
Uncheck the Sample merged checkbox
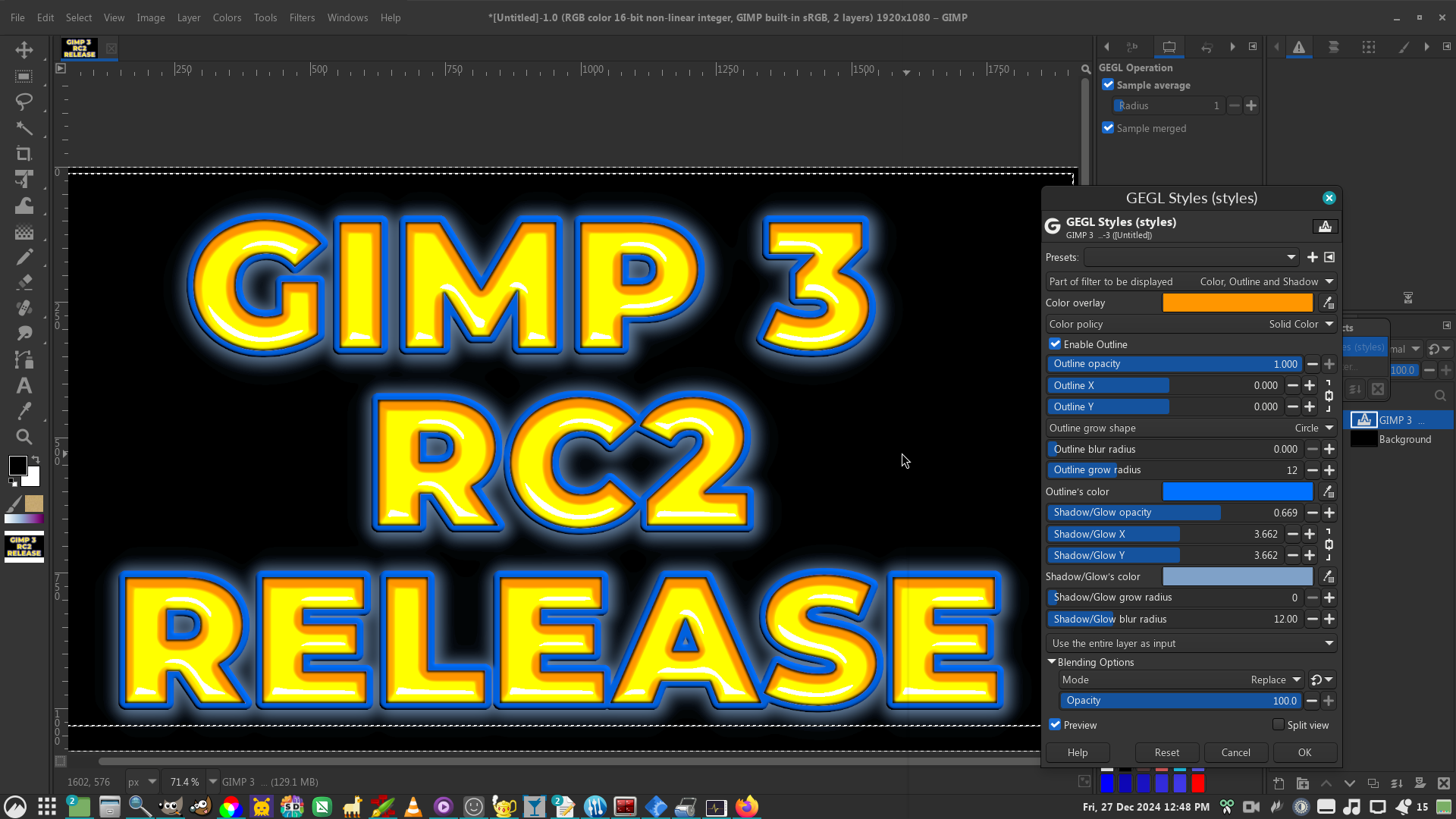point(1108,127)
